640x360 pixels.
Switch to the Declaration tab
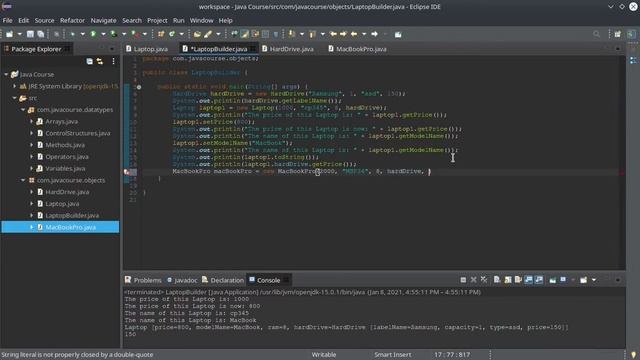click(223, 280)
